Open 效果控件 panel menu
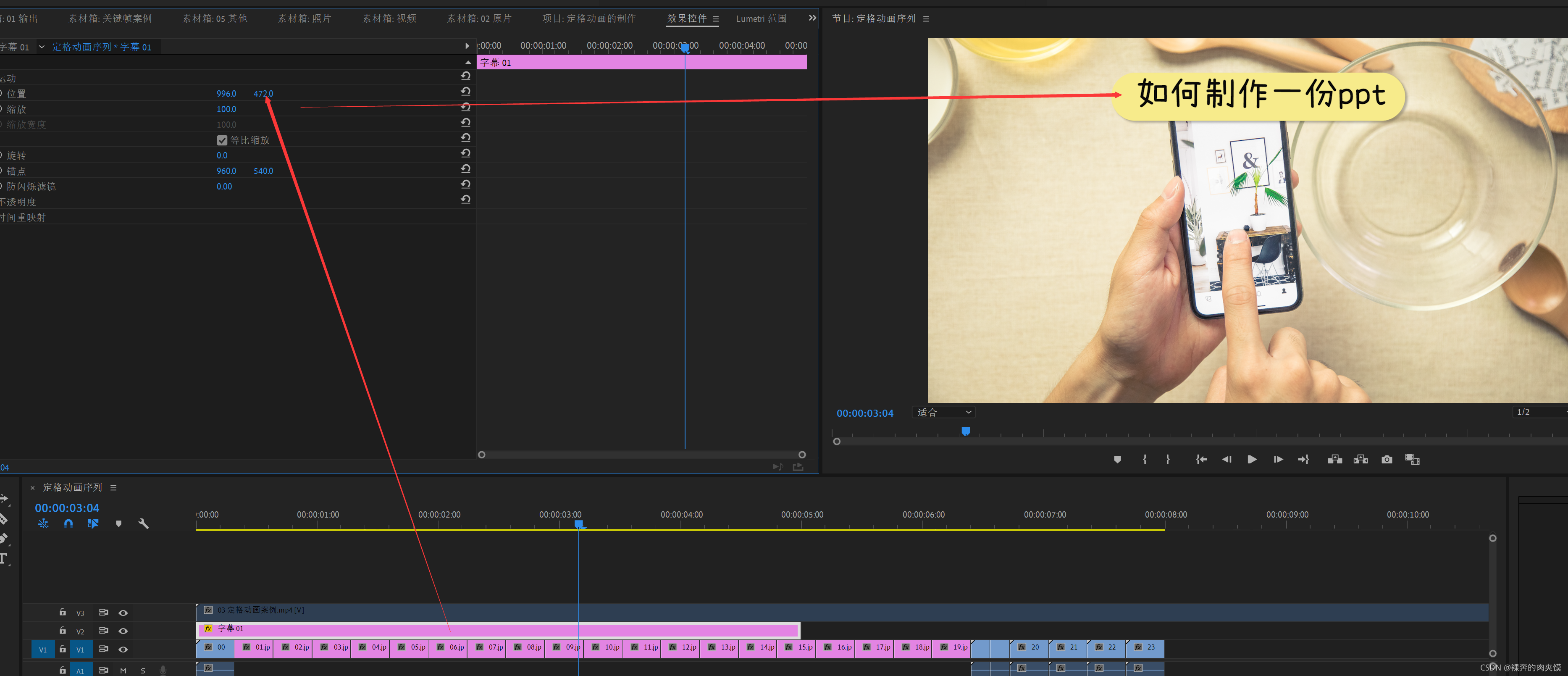The height and width of the screenshot is (676, 1568). point(716,19)
